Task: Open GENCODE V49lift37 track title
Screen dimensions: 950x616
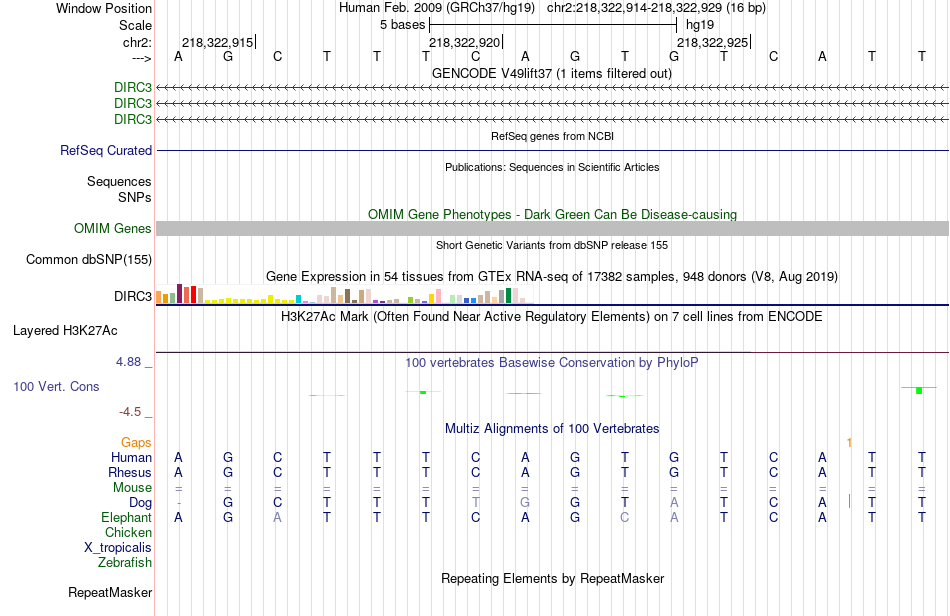Action: [x=552, y=73]
